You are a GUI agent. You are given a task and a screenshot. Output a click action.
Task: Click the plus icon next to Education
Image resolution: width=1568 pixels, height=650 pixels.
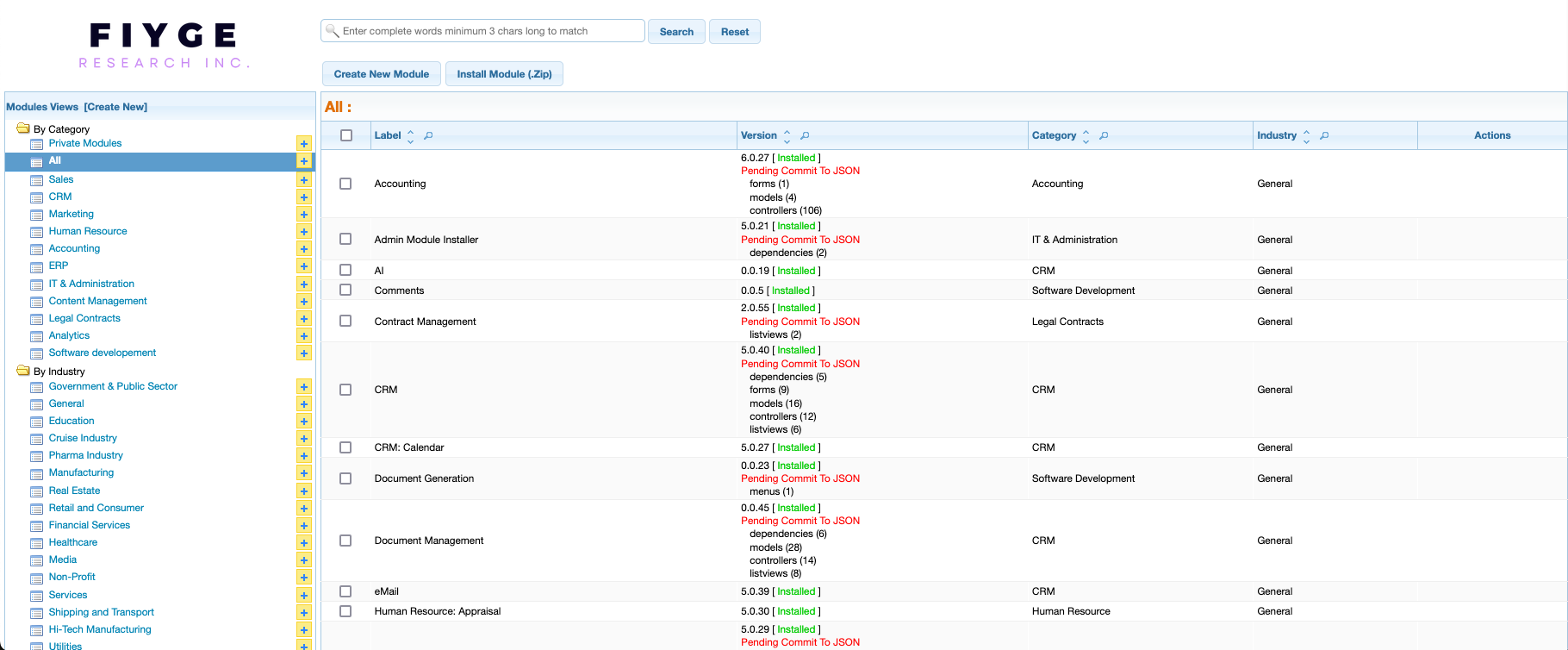point(303,421)
